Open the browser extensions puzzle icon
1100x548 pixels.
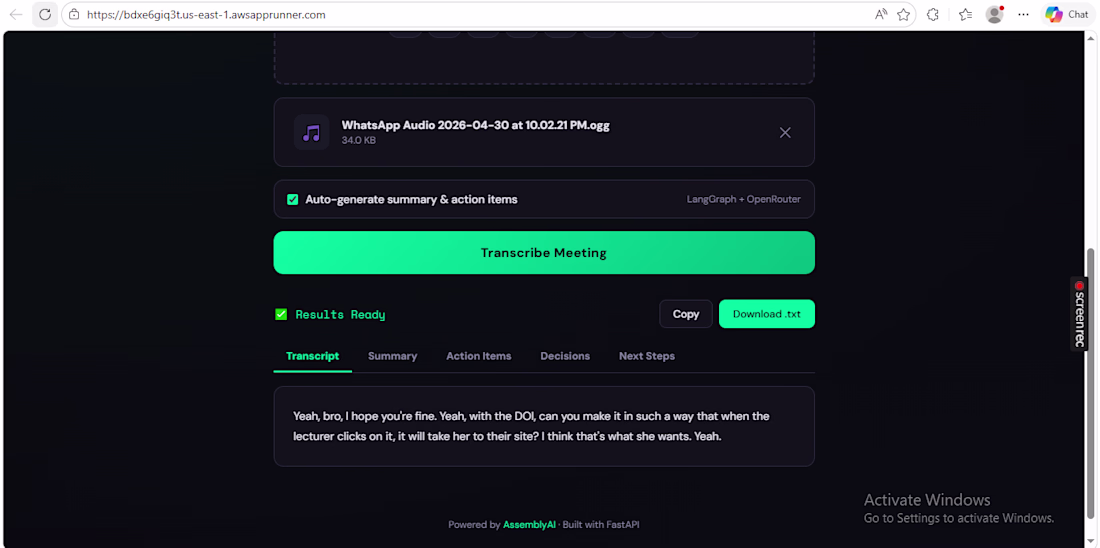coord(932,14)
